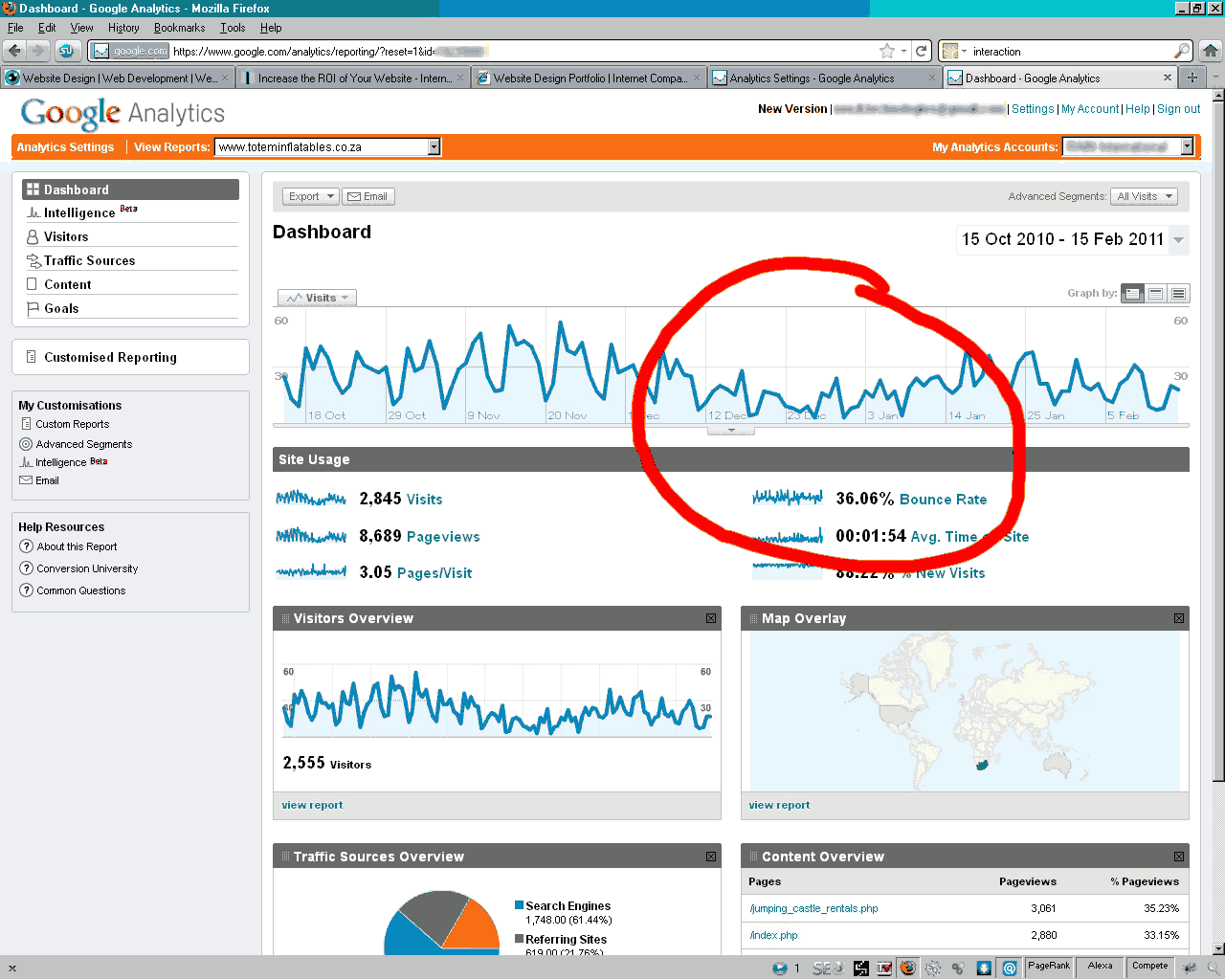This screenshot has height=980, width=1225.
Task: Open the Bookmarks menu
Action: coord(180,28)
